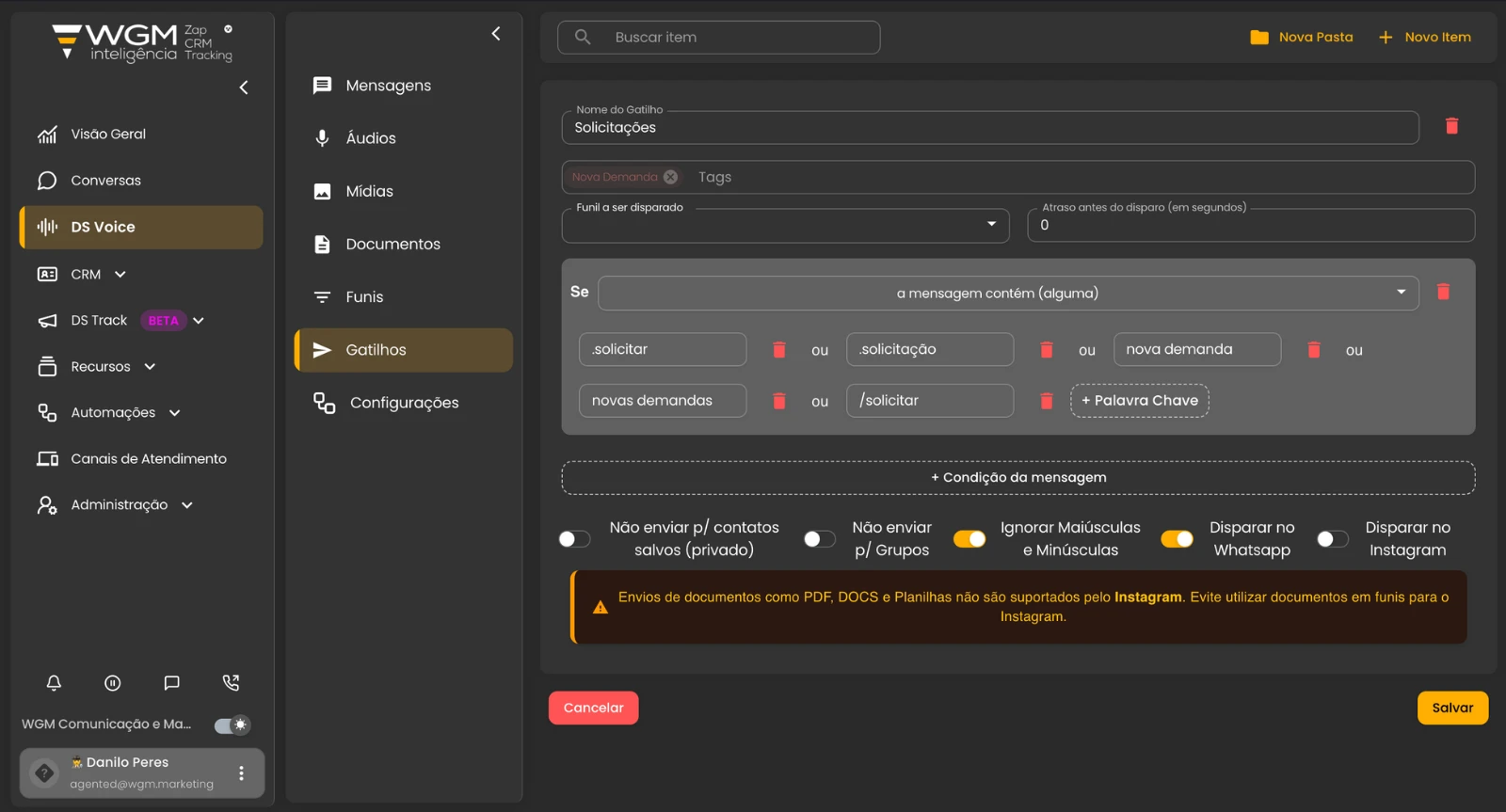Click the phone call icon in sidebar

point(231,683)
